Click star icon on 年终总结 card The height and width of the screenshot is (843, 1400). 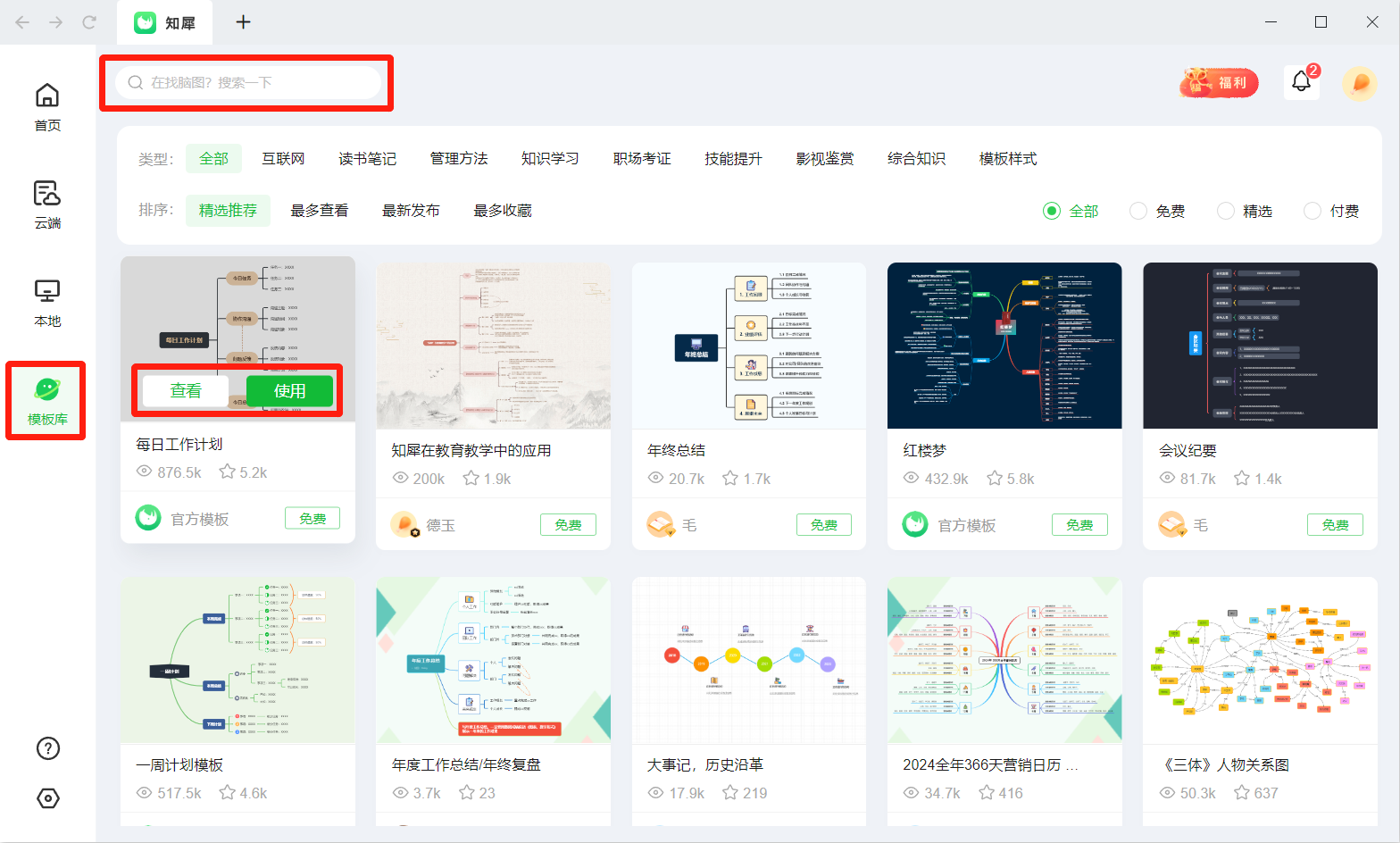730,478
